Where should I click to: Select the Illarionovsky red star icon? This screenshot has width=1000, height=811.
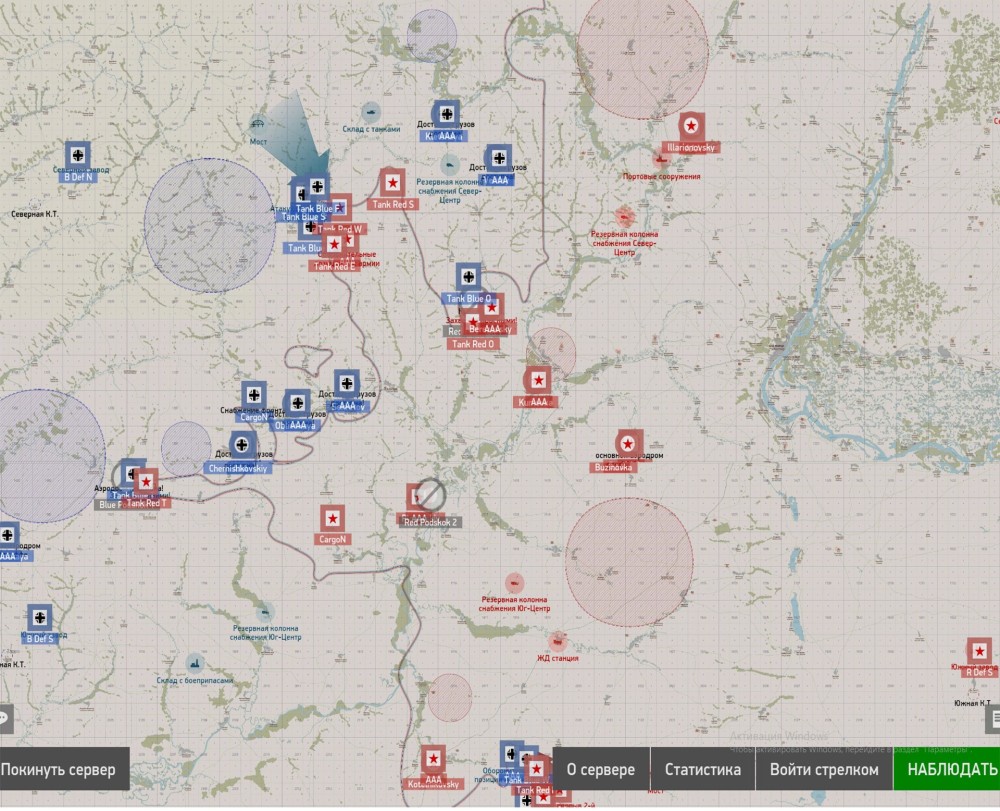691,126
